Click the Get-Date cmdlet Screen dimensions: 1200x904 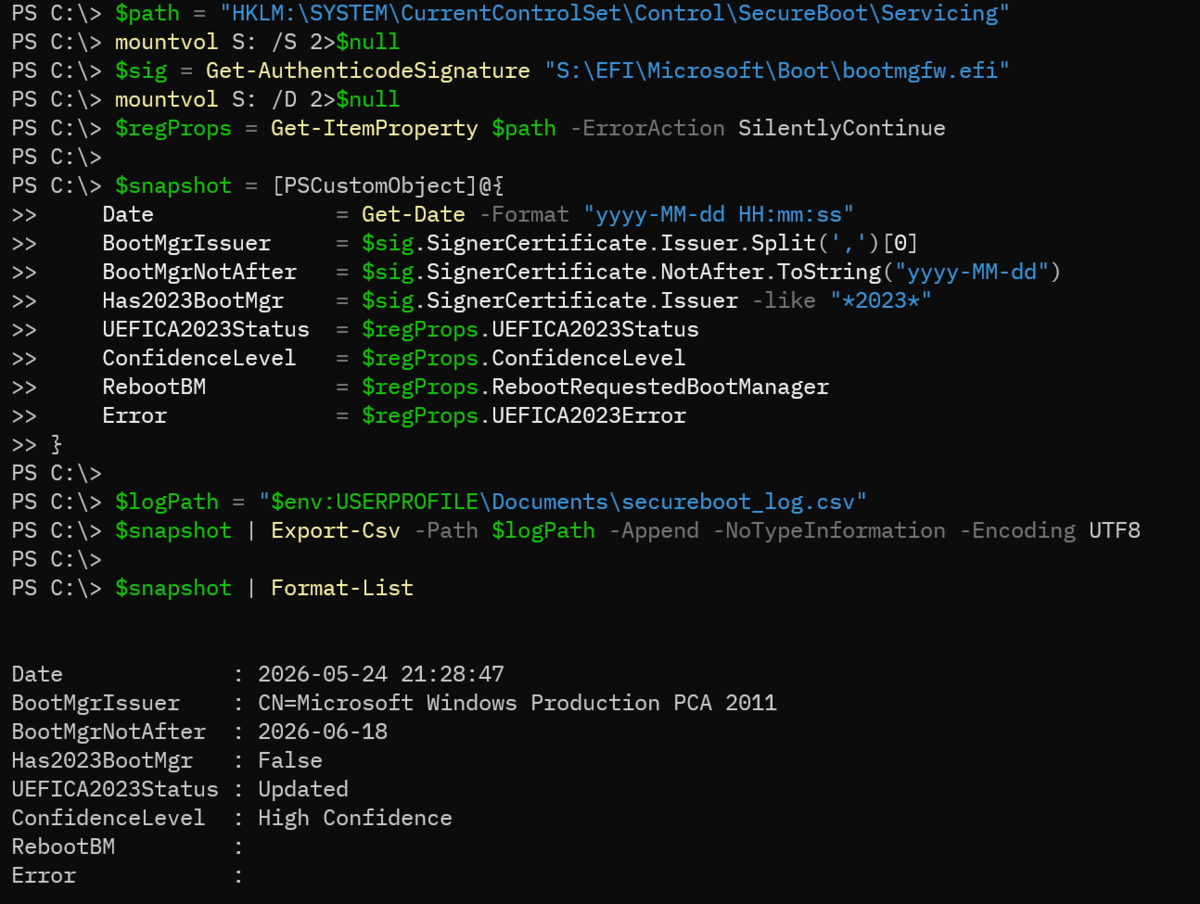click(413, 215)
